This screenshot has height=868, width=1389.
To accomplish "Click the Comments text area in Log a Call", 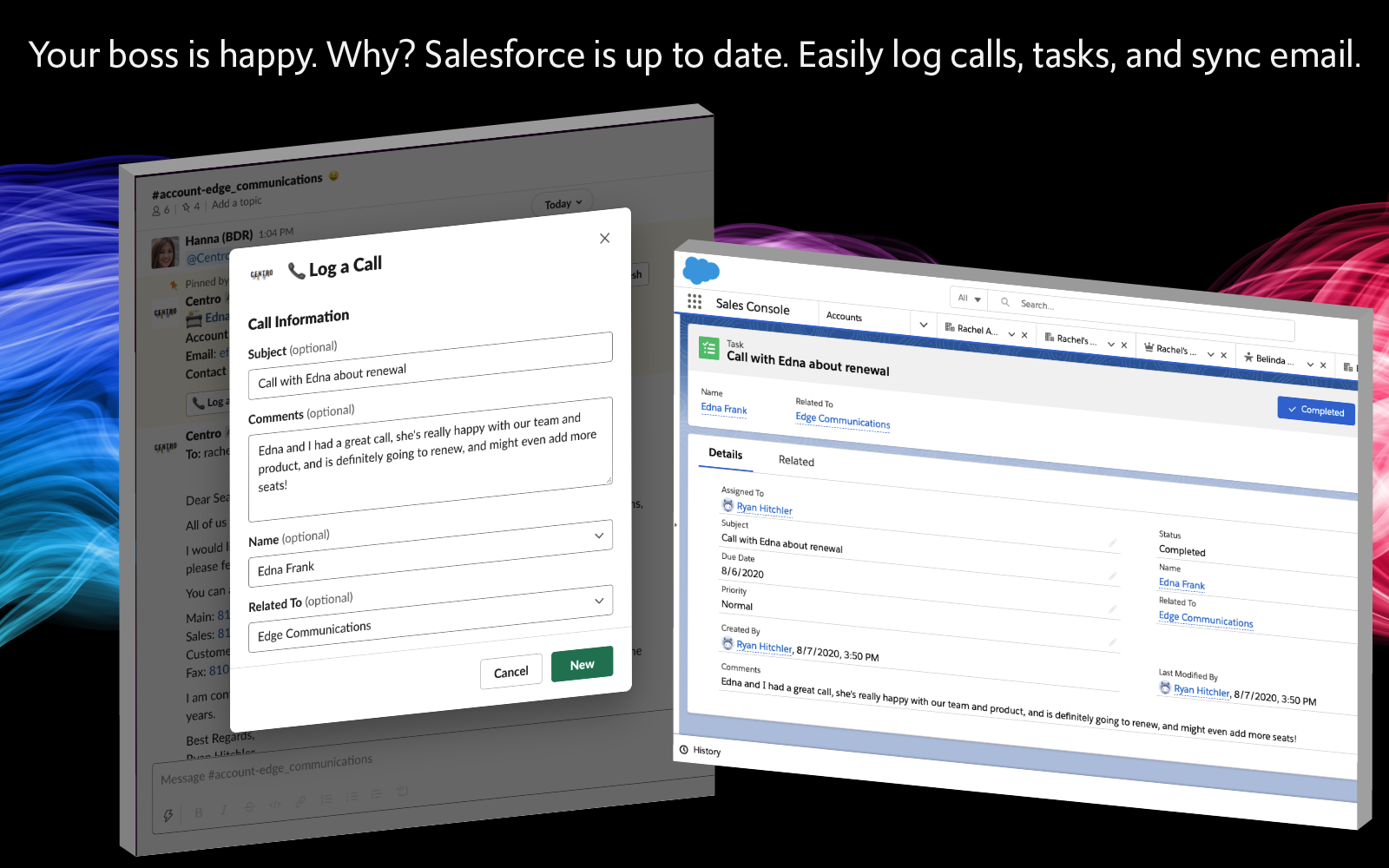I will [430, 459].
